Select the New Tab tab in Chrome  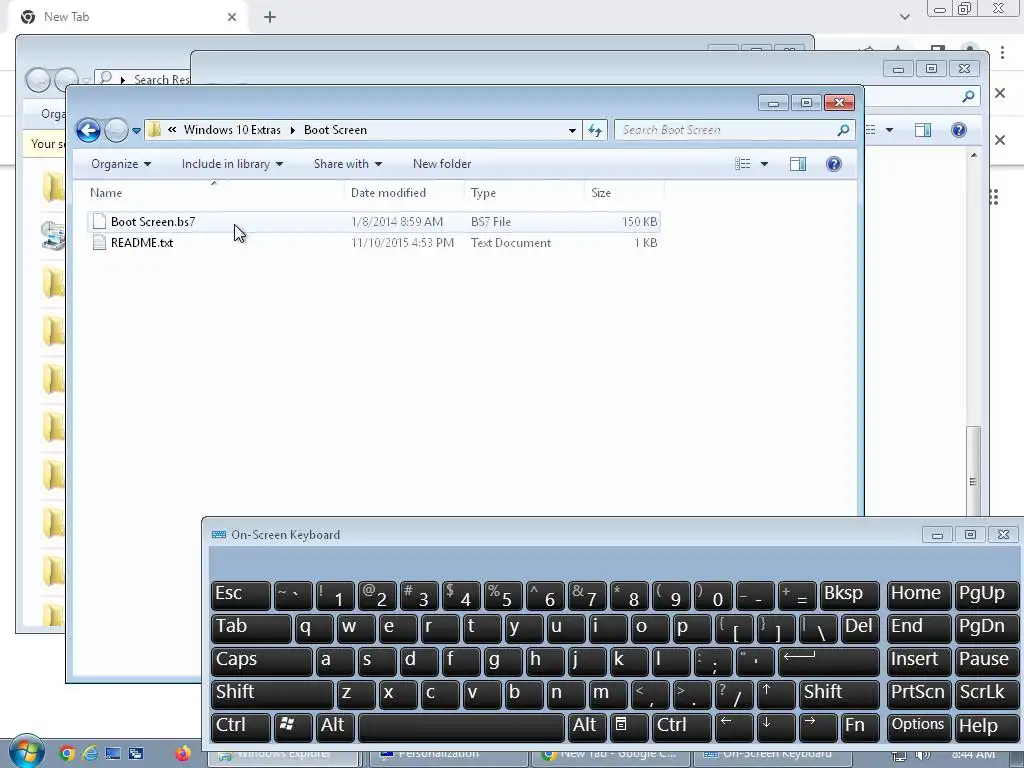(129, 17)
